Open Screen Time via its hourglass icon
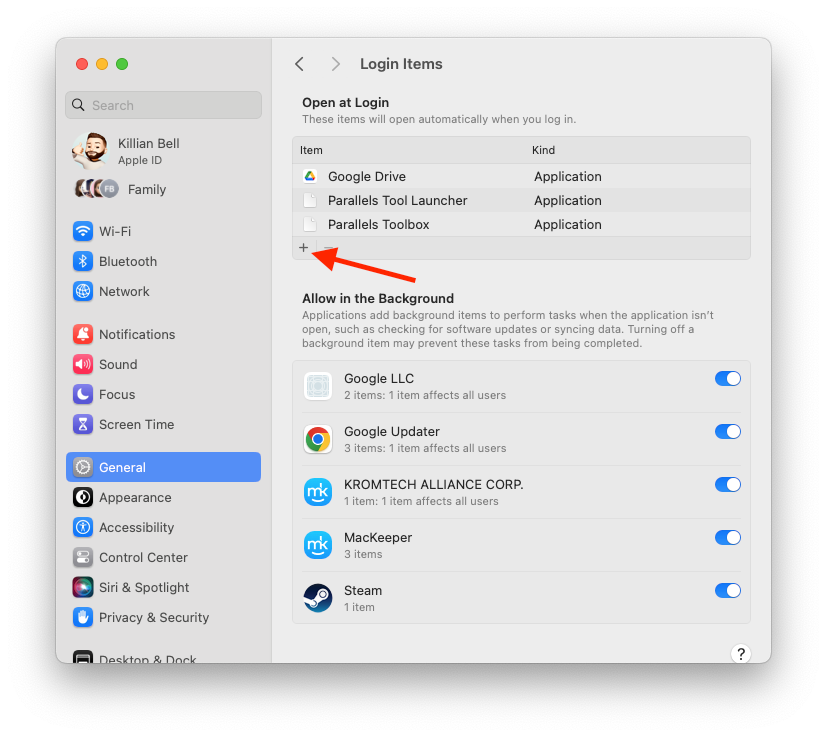Viewport: 827px width, 737px height. click(82, 424)
